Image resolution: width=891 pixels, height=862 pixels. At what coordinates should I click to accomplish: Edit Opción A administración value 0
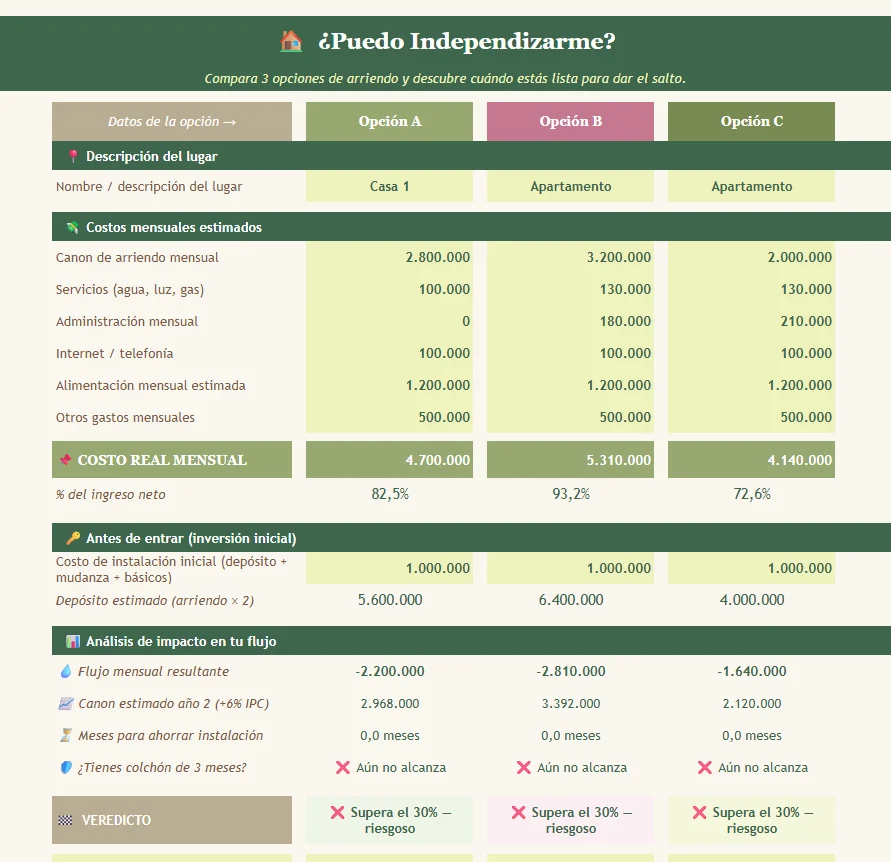click(389, 321)
